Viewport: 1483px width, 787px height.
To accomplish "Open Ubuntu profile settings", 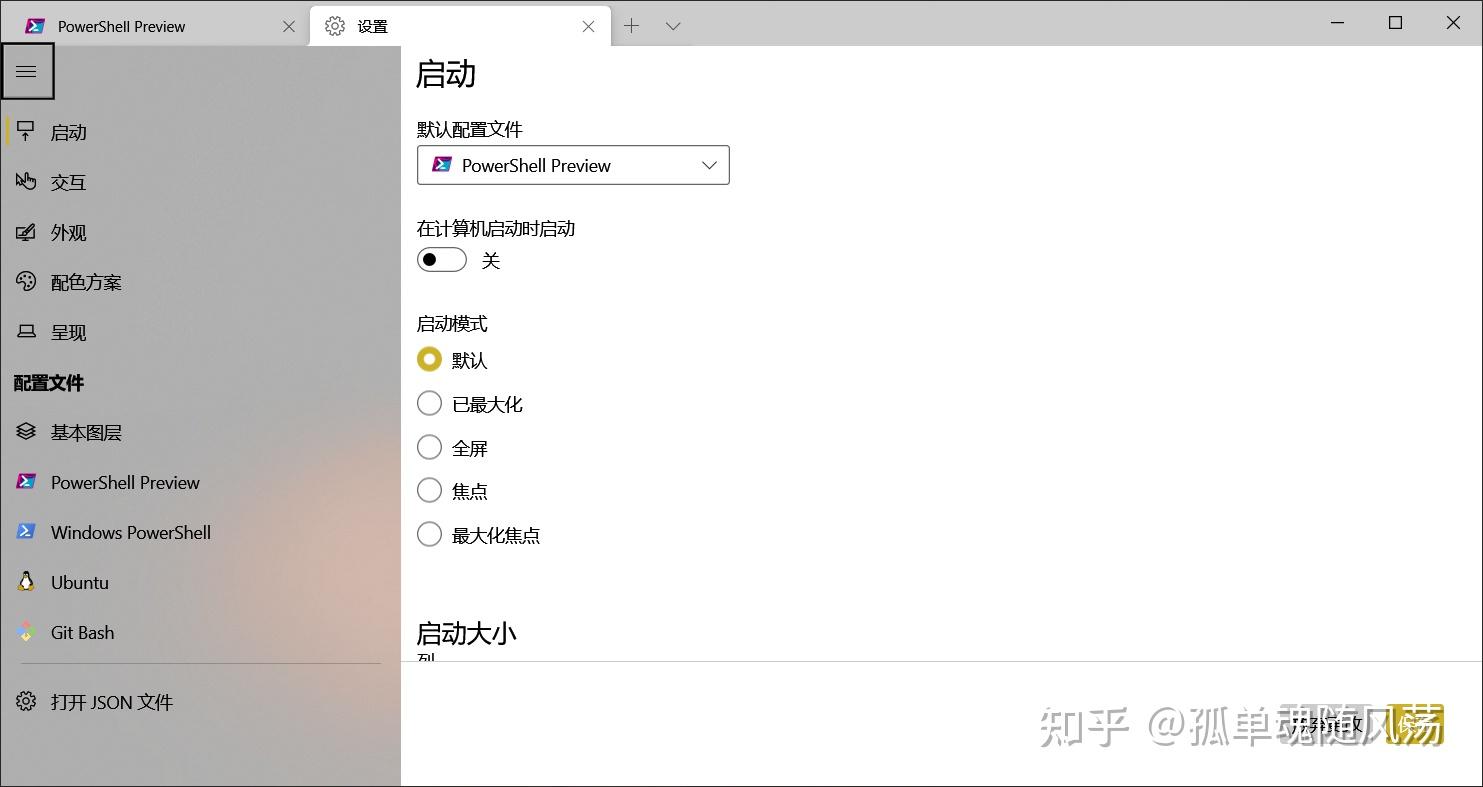I will click(200, 582).
